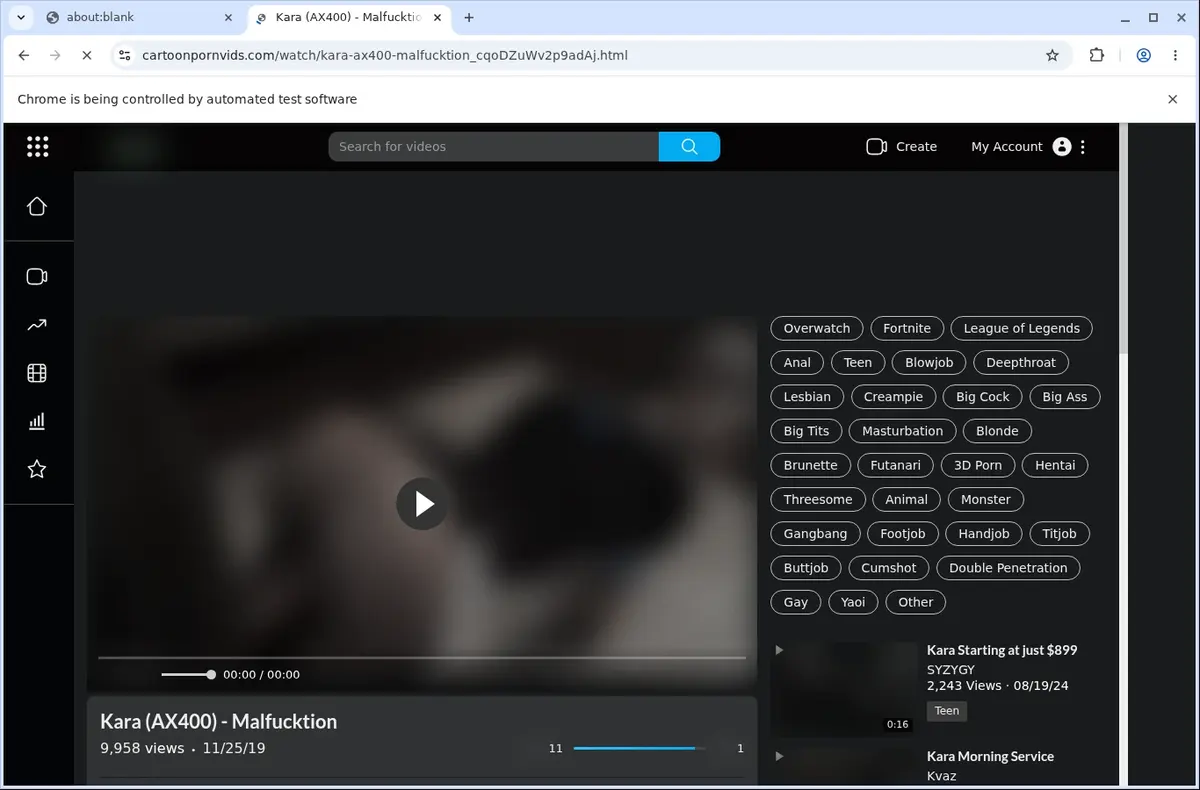The image size is (1200, 790).
Task: Select the League of Legends tag
Action: [x=1022, y=328]
